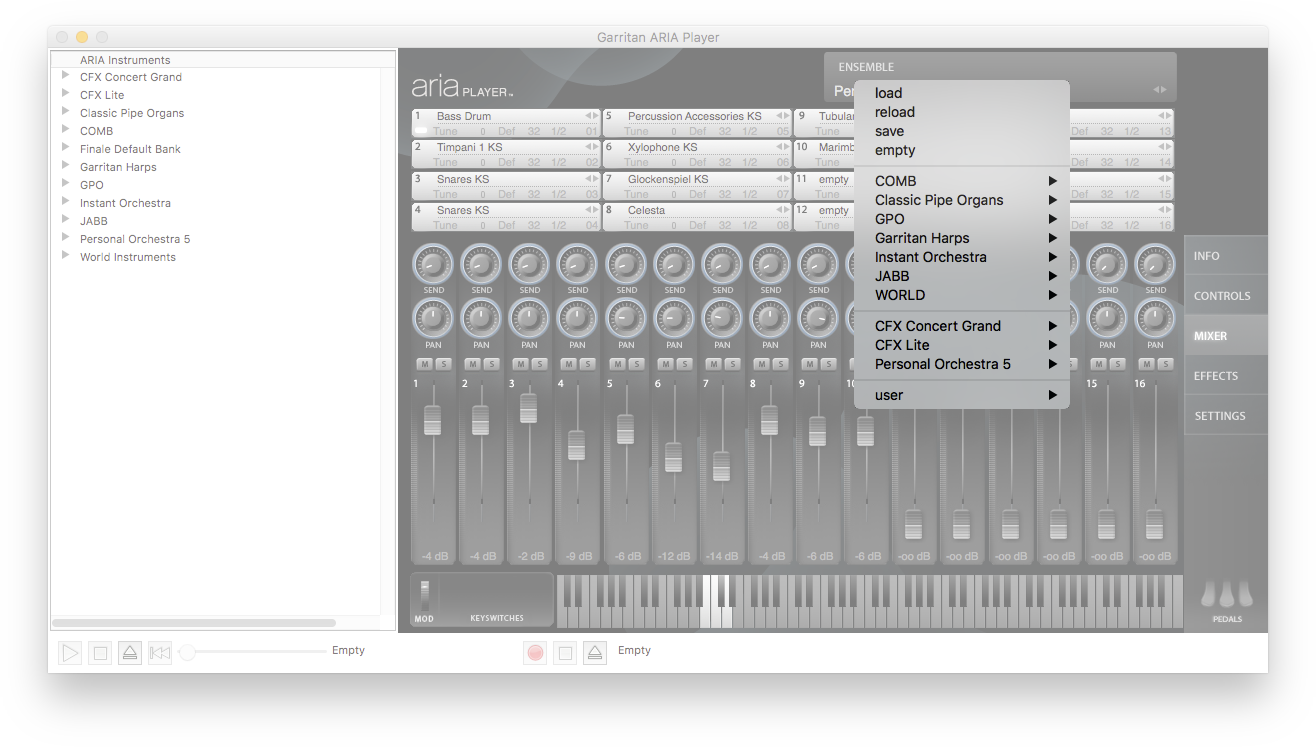Click the playback position slider handle
Viewport: 1316px width, 747px height.
(187, 653)
